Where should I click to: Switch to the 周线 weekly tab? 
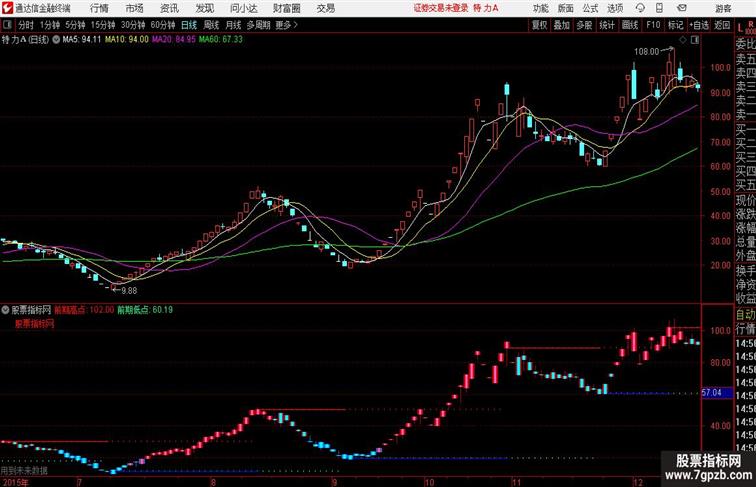coord(211,25)
